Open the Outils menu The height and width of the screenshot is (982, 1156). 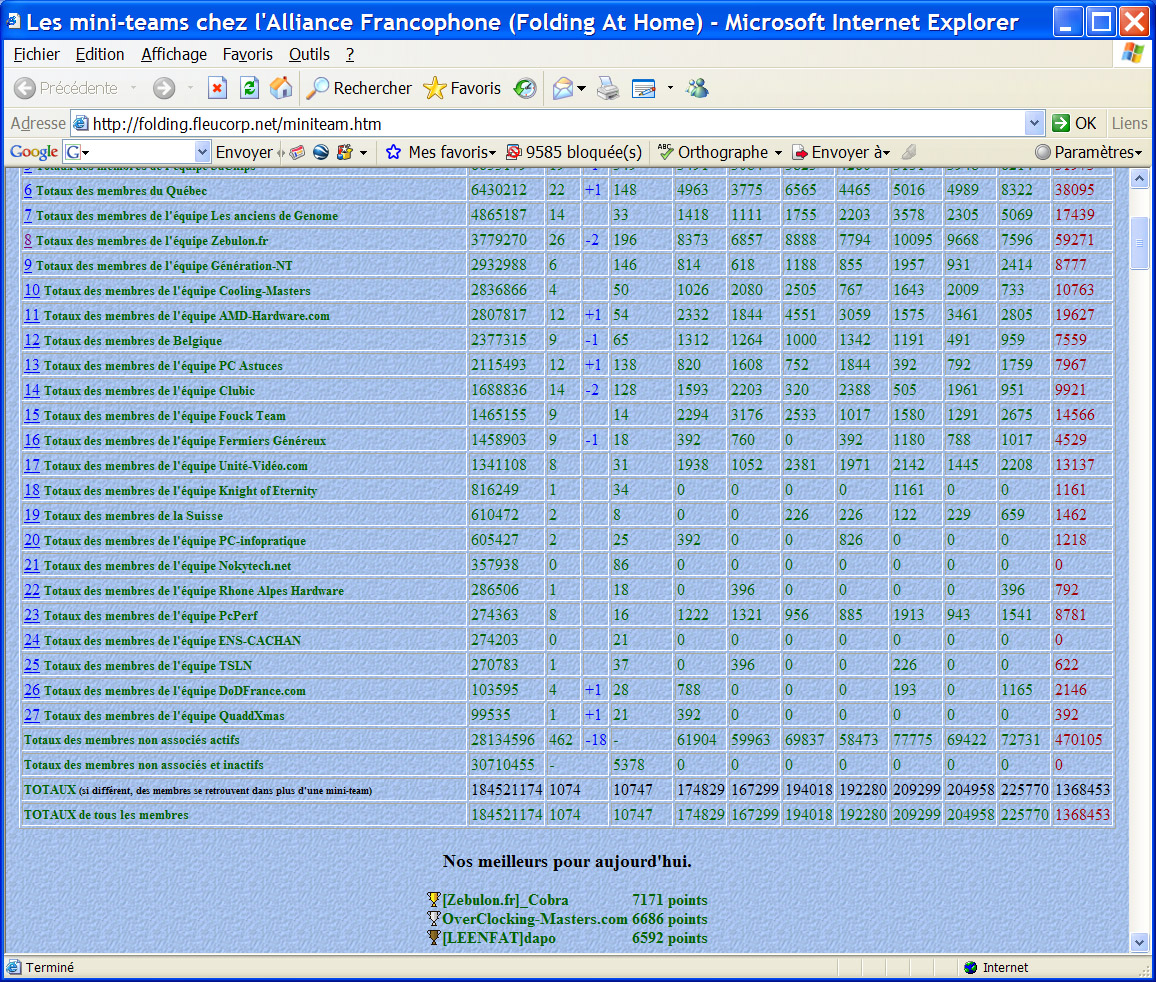pyautogui.click(x=309, y=54)
